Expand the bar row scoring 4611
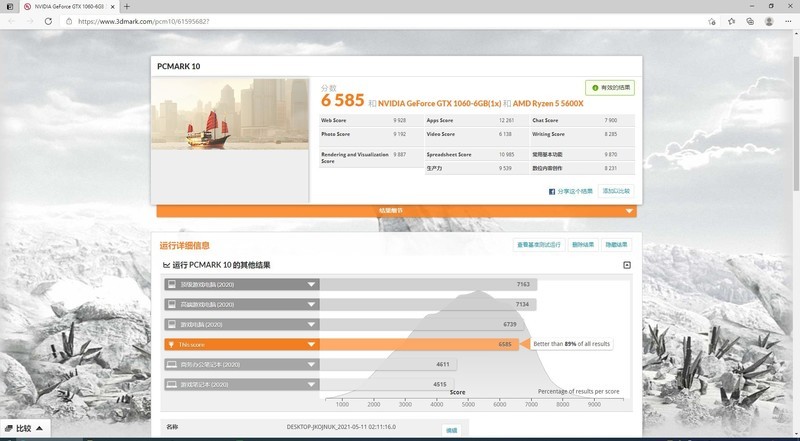The height and width of the screenshot is (441, 800). [311, 364]
